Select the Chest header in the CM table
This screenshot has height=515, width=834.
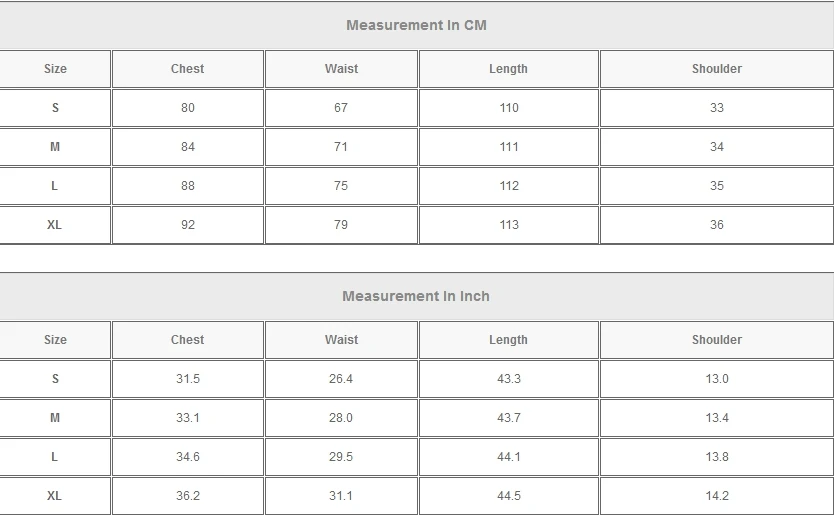coord(187,69)
